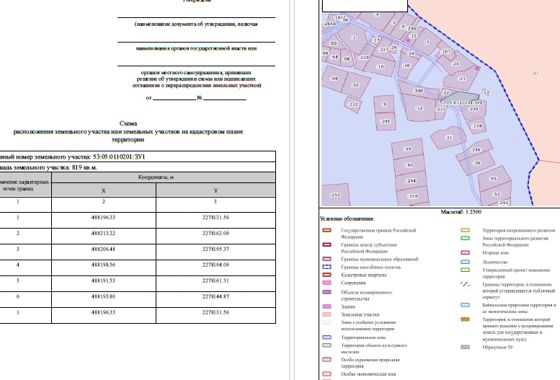Click the gray 'Образуемые ЗУ' legend symbol

tap(465, 347)
